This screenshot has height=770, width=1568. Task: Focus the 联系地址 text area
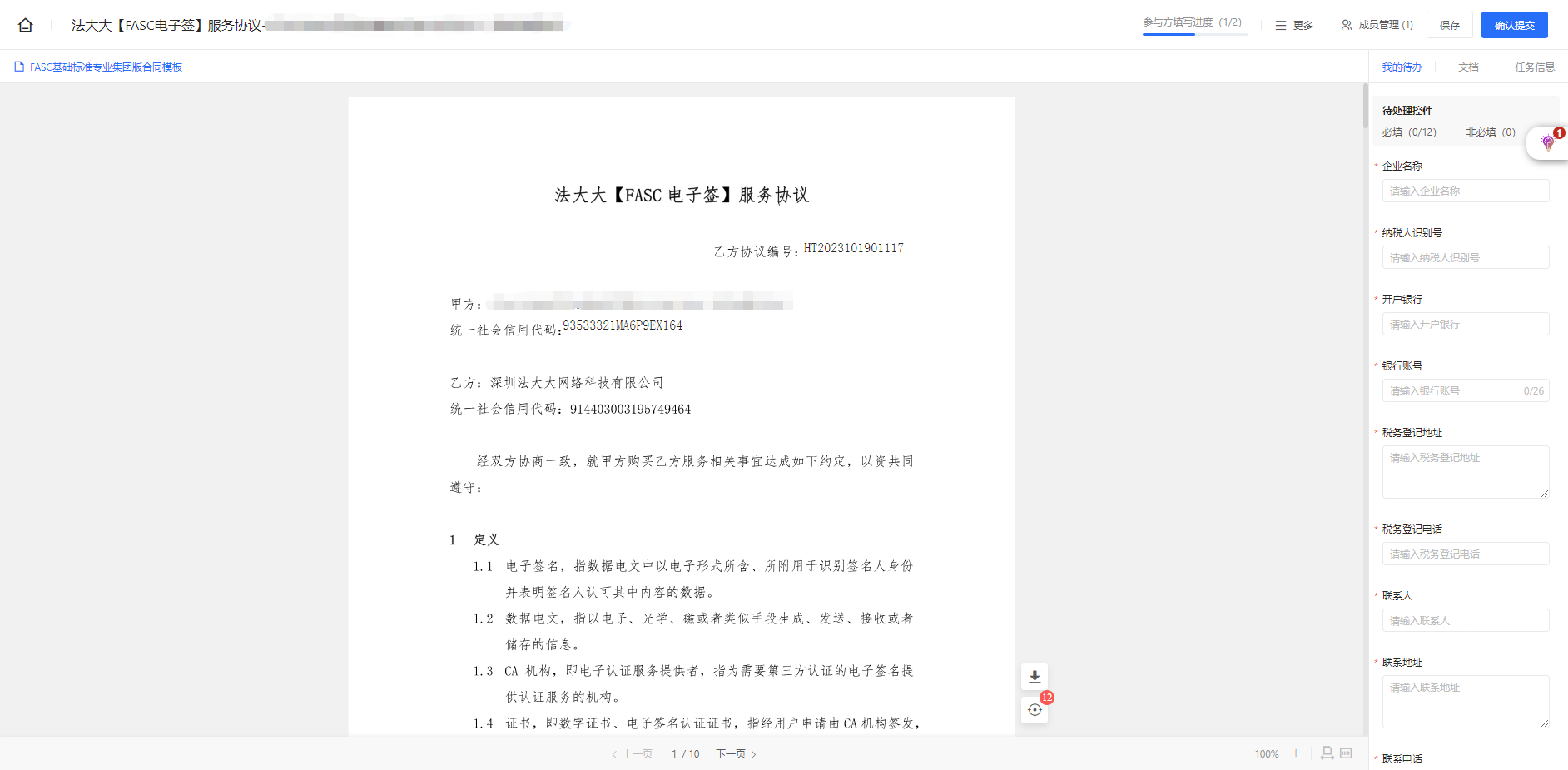[1466, 702]
